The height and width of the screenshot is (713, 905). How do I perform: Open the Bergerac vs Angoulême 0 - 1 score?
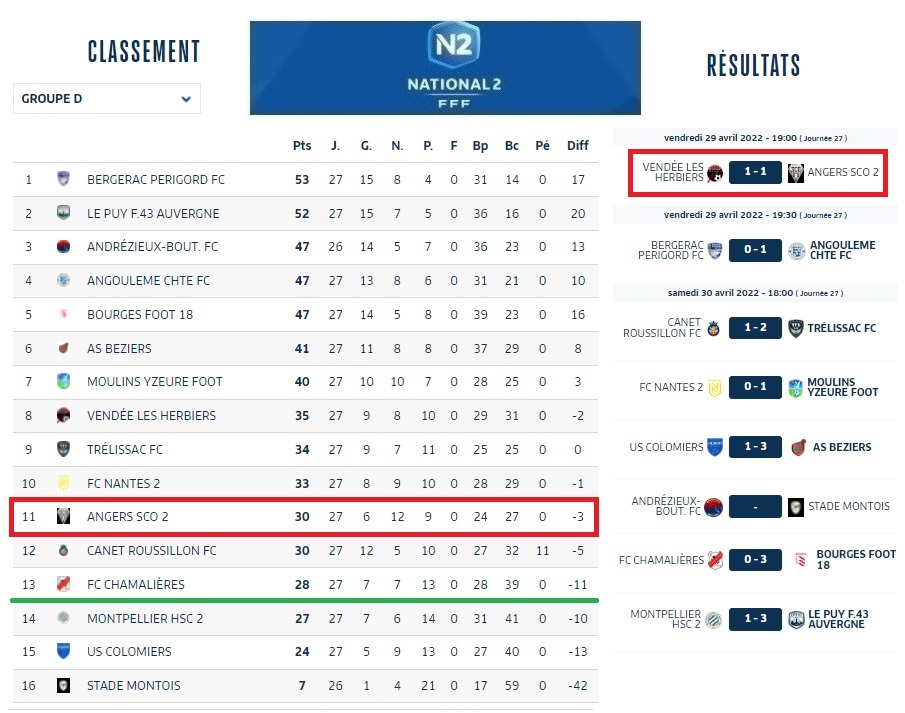tap(754, 251)
